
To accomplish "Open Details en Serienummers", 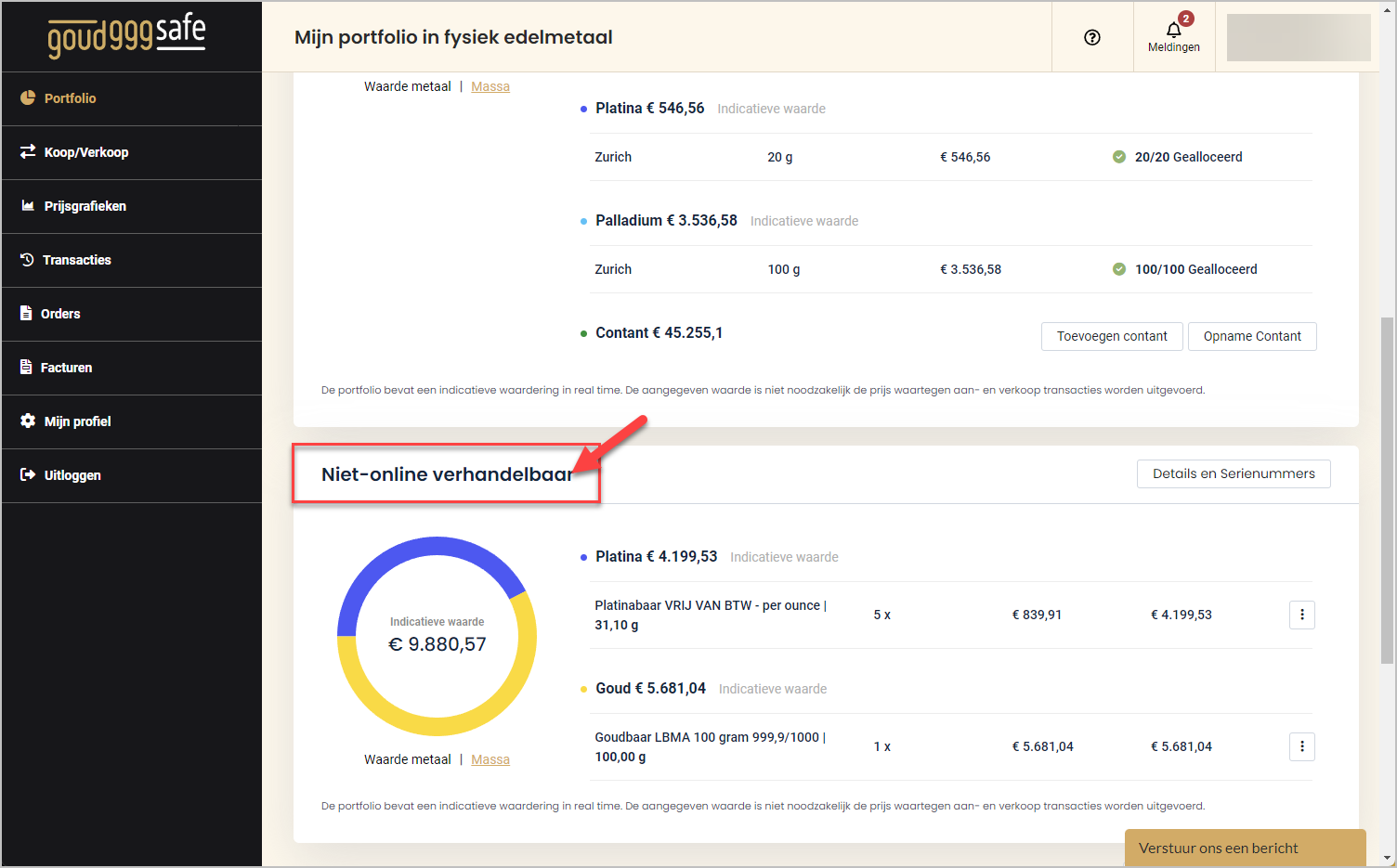I will (x=1234, y=473).
